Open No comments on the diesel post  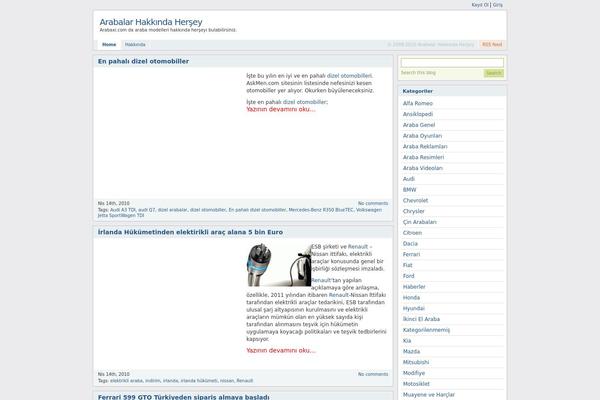373,203
